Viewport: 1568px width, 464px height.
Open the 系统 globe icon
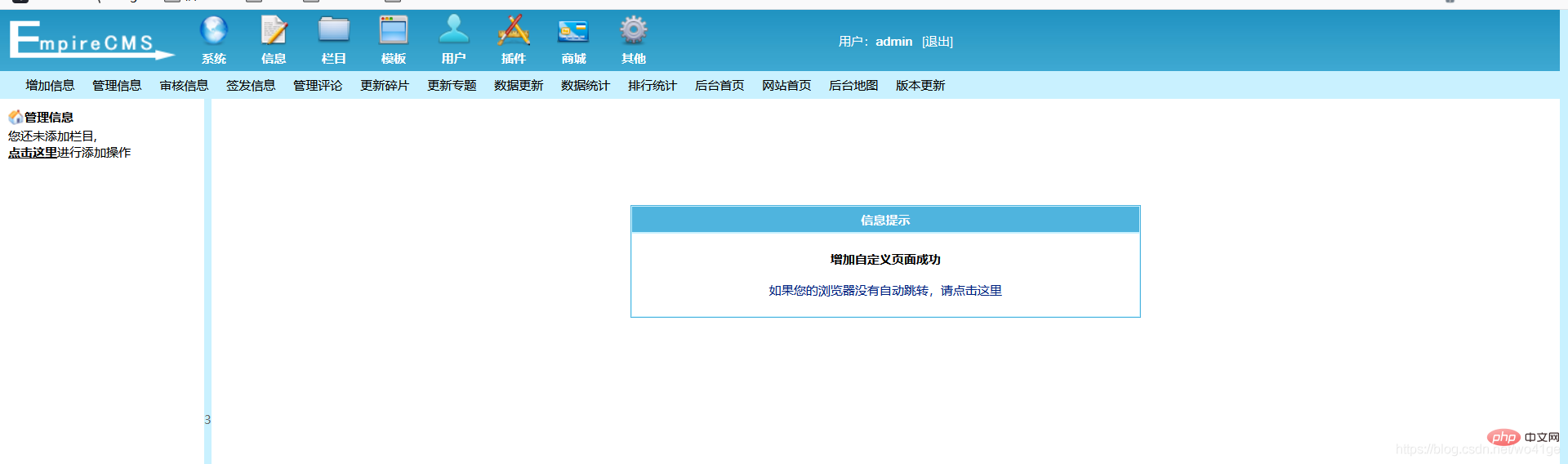214,31
